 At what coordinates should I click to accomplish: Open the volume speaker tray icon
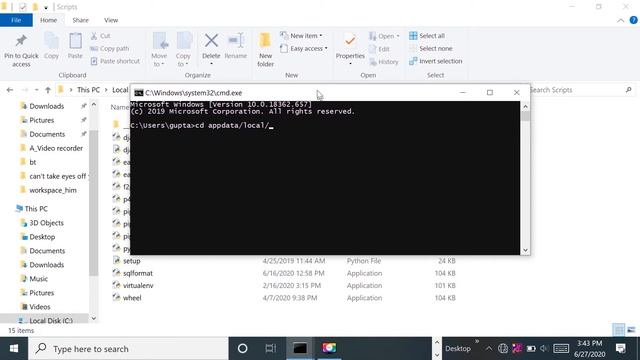click(544, 349)
